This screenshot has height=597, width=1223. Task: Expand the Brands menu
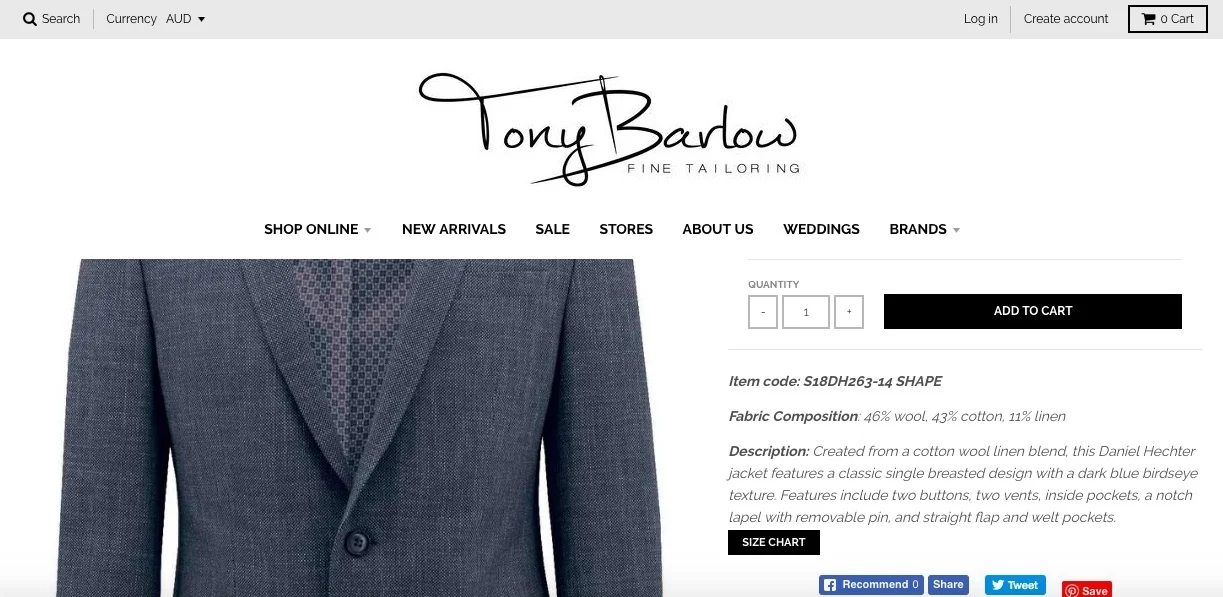point(924,229)
